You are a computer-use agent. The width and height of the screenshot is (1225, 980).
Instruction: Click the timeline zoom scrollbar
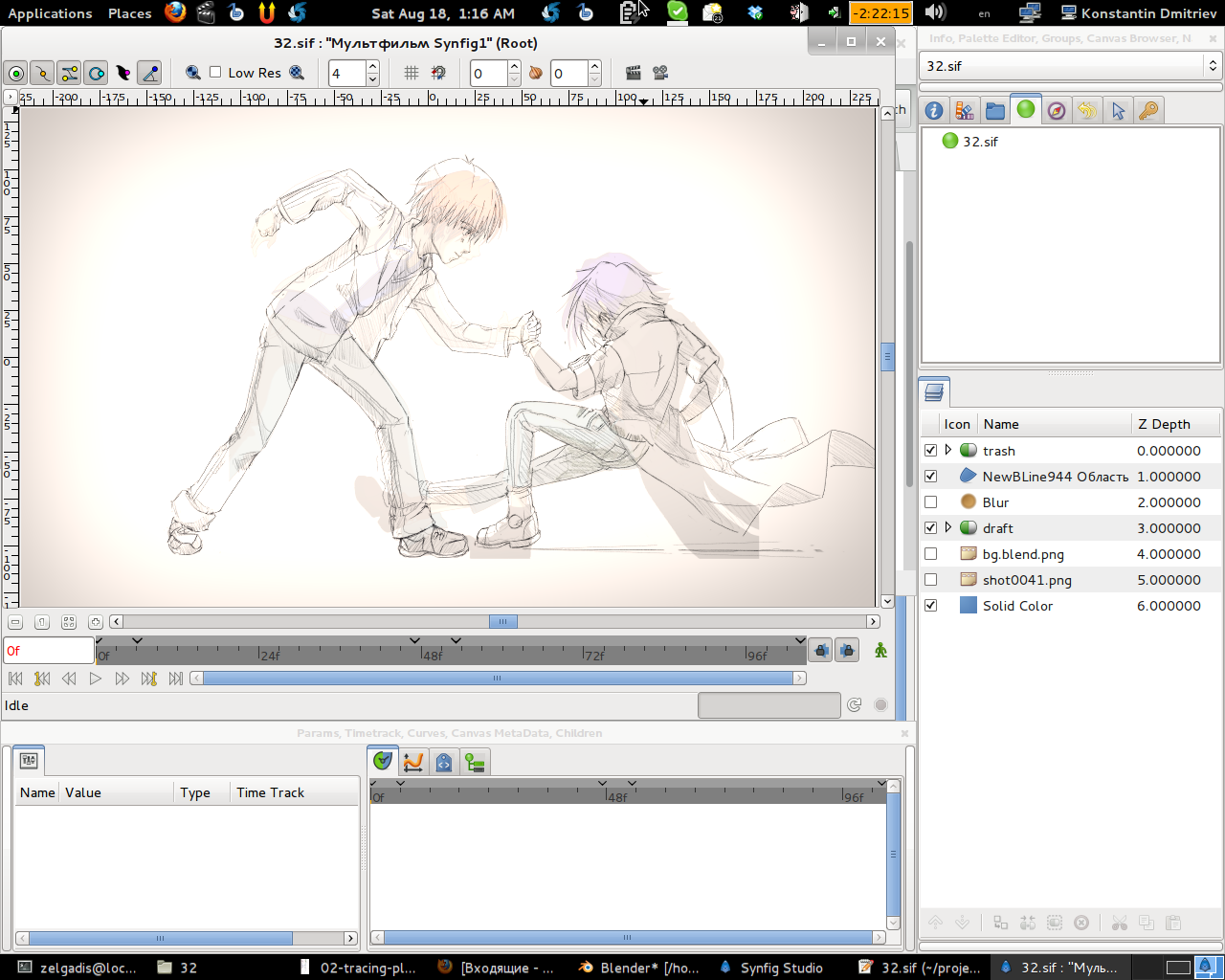click(x=498, y=679)
